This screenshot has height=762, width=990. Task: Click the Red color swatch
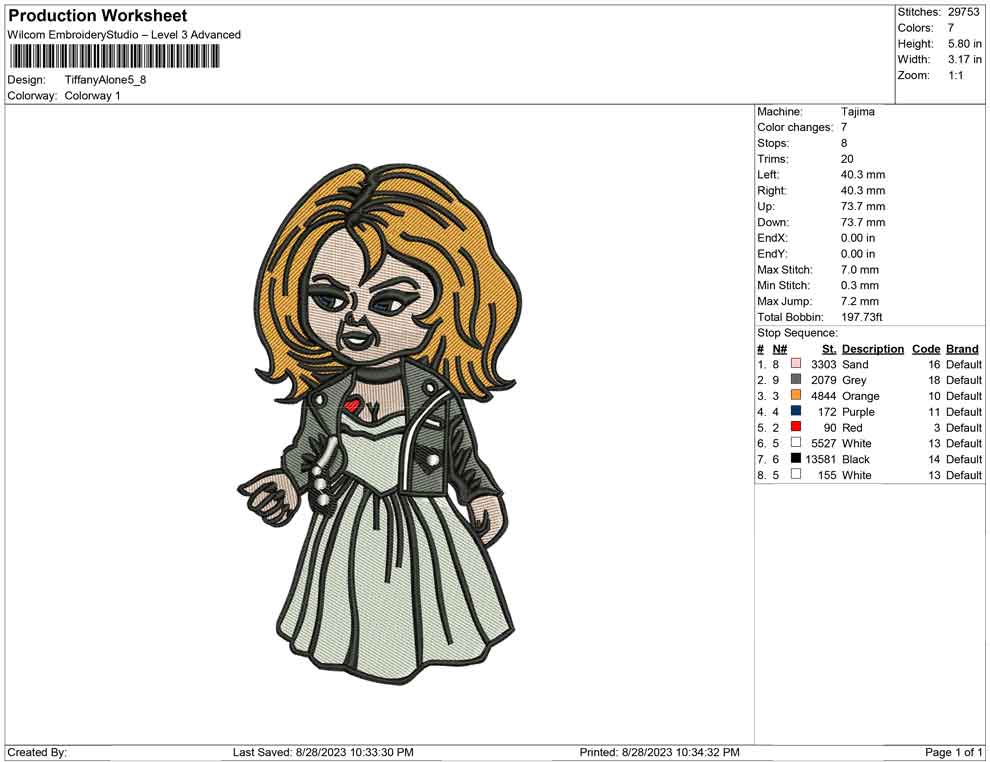[796, 427]
